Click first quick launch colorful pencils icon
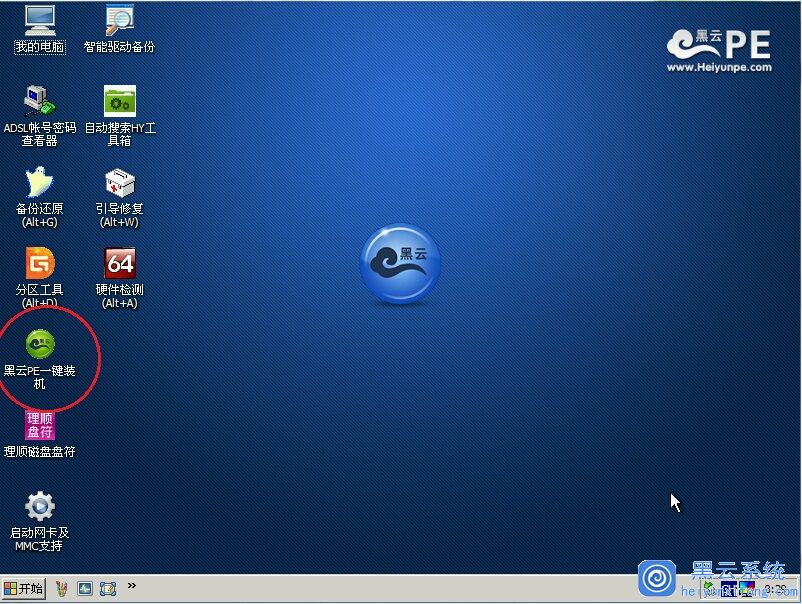802x604 pixels. coord(62,589)
